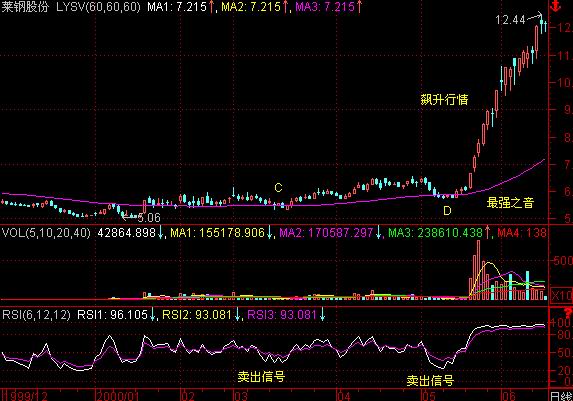The image size is (573, 401).
Task: Select the 莱钢股份 stock name title
Action: pyautogui.click(x=25, y=6)
